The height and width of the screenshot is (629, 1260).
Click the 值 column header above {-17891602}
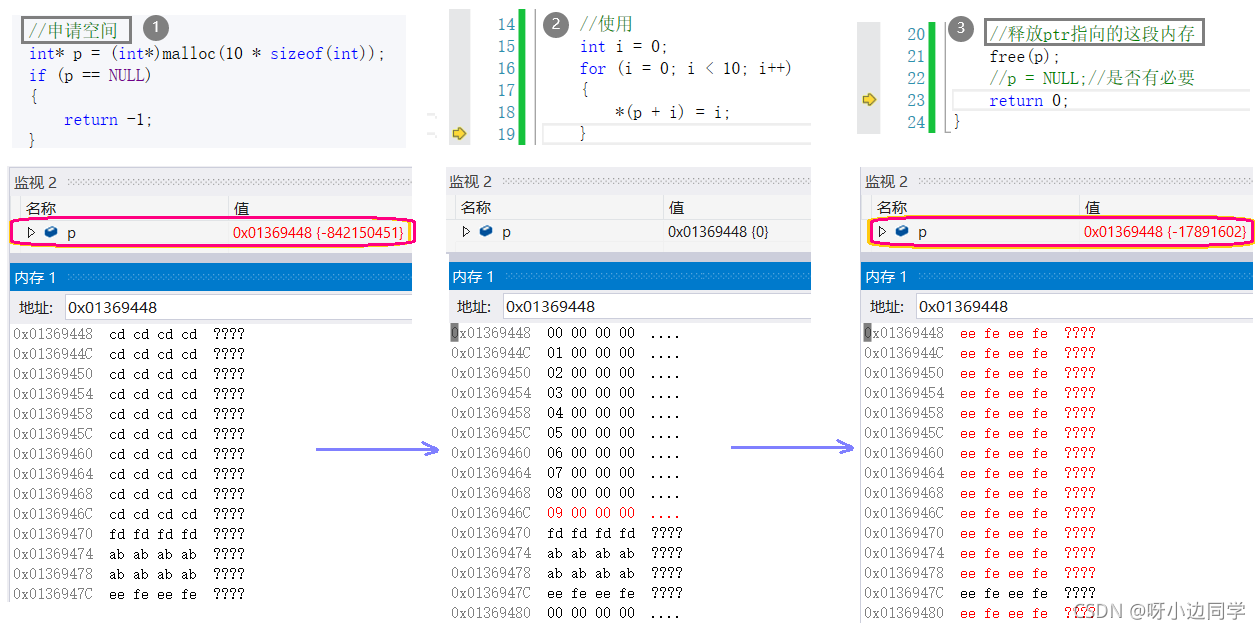point(1093,208)
